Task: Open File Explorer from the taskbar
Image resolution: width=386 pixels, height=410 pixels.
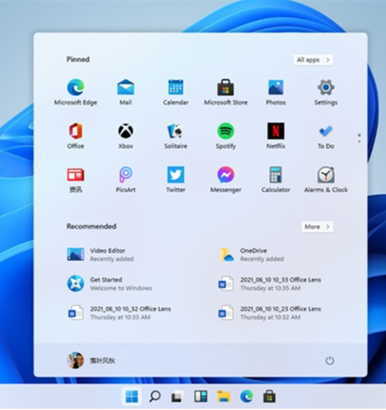Action: tap(224, 396)
